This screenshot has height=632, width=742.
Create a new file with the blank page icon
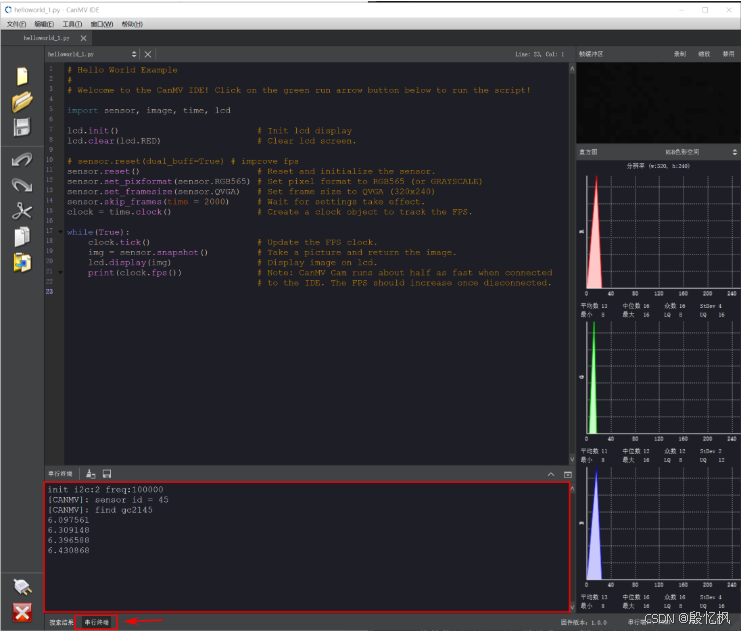(22, 76)
